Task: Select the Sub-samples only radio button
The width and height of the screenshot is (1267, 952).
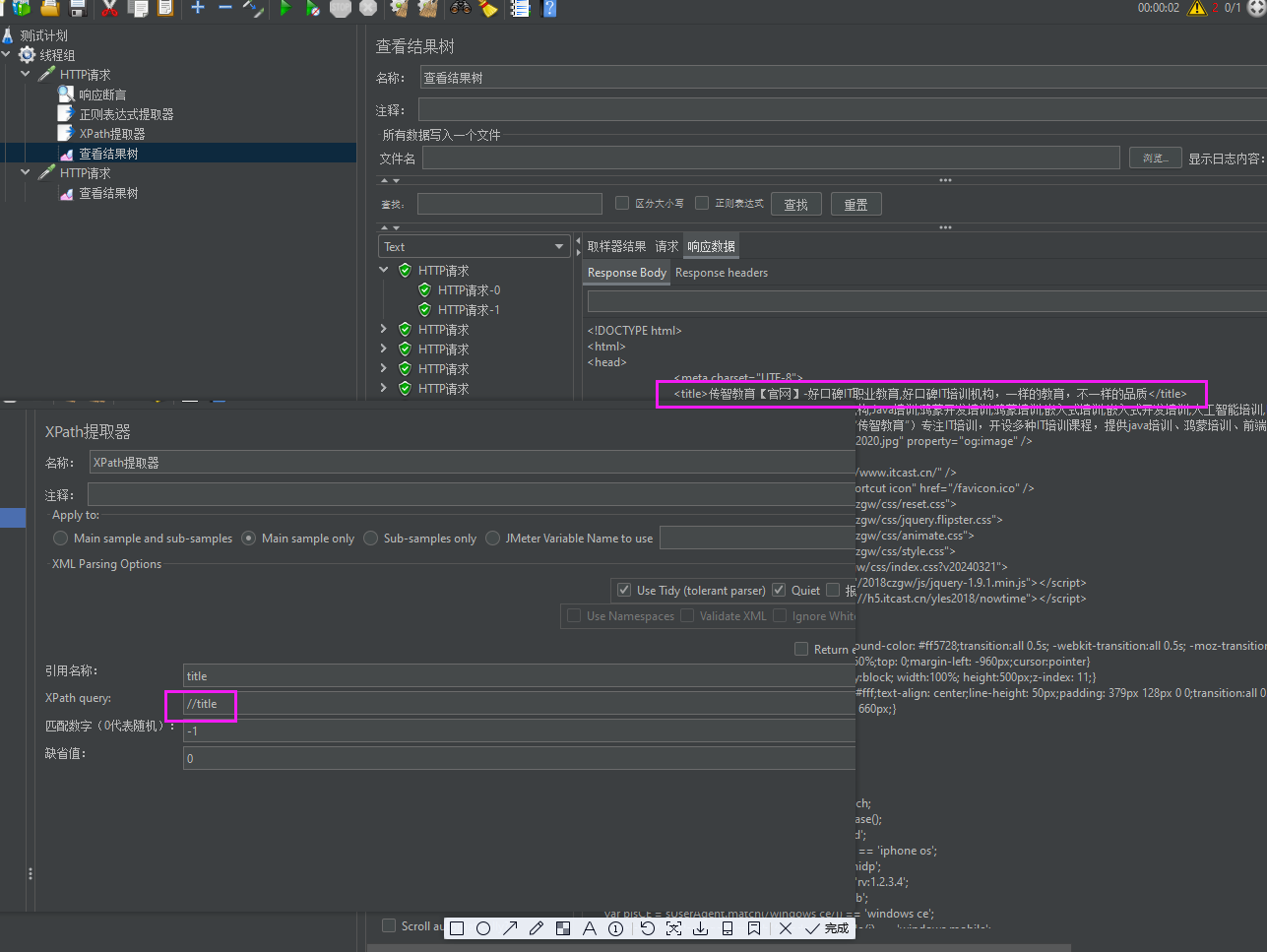Action: tap(371, 539)
